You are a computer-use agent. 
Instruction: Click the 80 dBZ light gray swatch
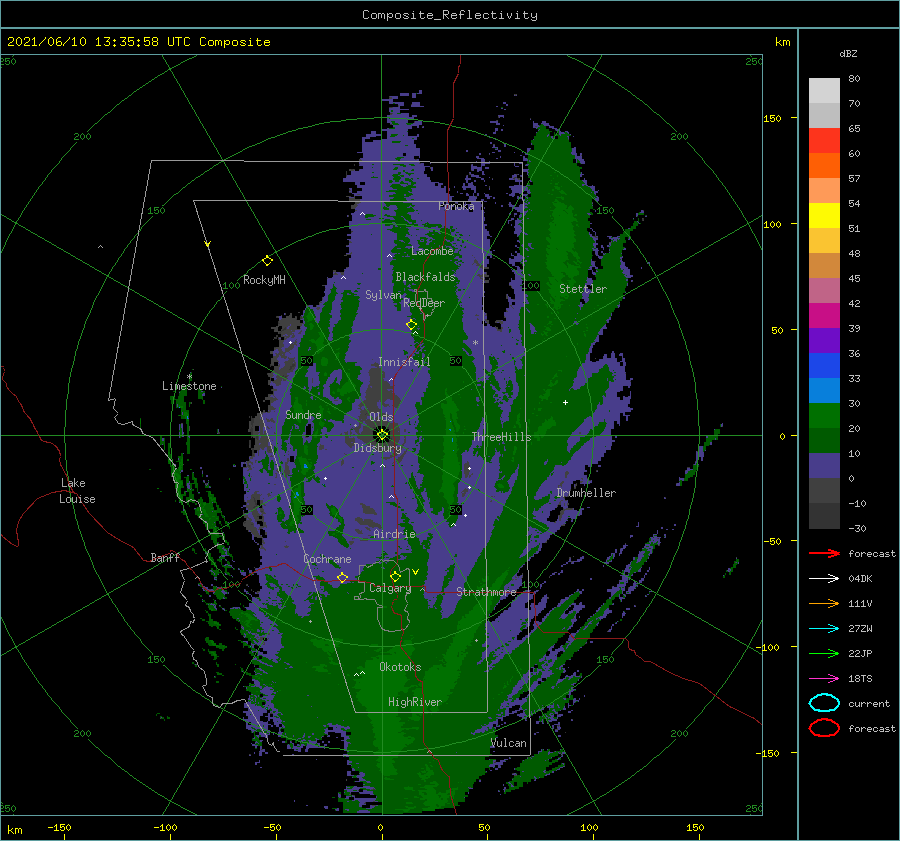point(824,90)
